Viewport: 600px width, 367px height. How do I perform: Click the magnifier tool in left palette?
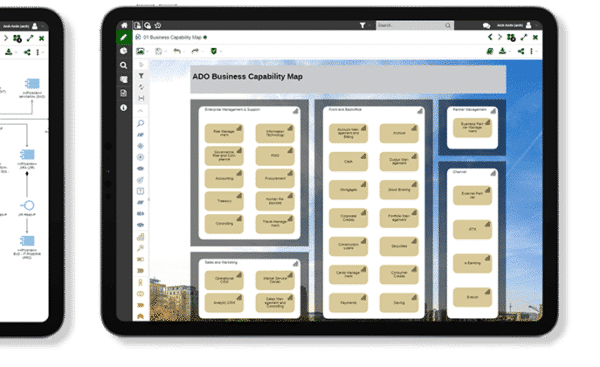tap(140, 123)
